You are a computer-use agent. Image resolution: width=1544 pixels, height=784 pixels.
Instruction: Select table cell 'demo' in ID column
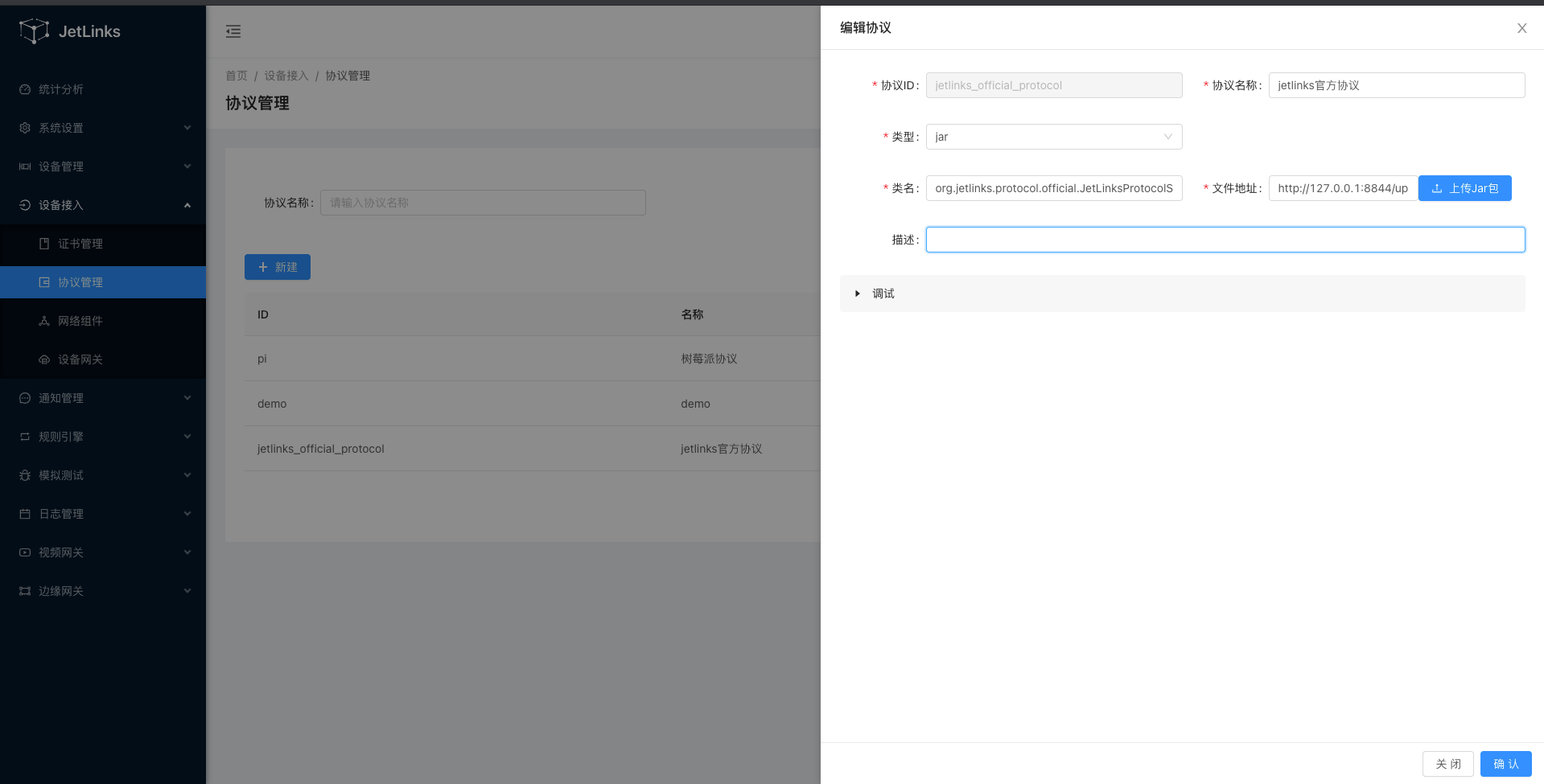272,404
